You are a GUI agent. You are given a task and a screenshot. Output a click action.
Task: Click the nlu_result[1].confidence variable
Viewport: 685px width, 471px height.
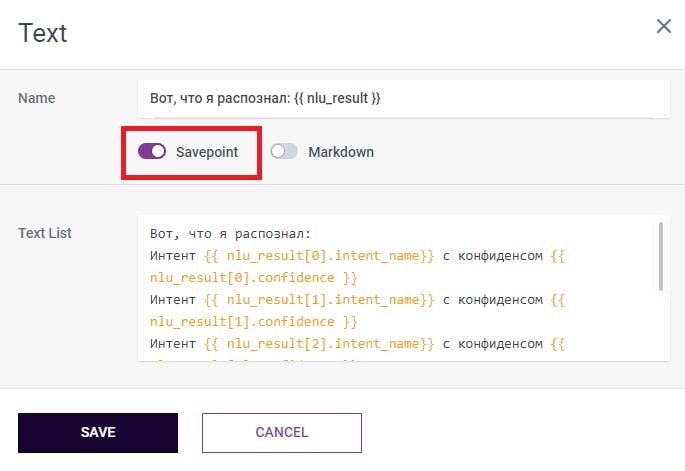pos(253,322)
